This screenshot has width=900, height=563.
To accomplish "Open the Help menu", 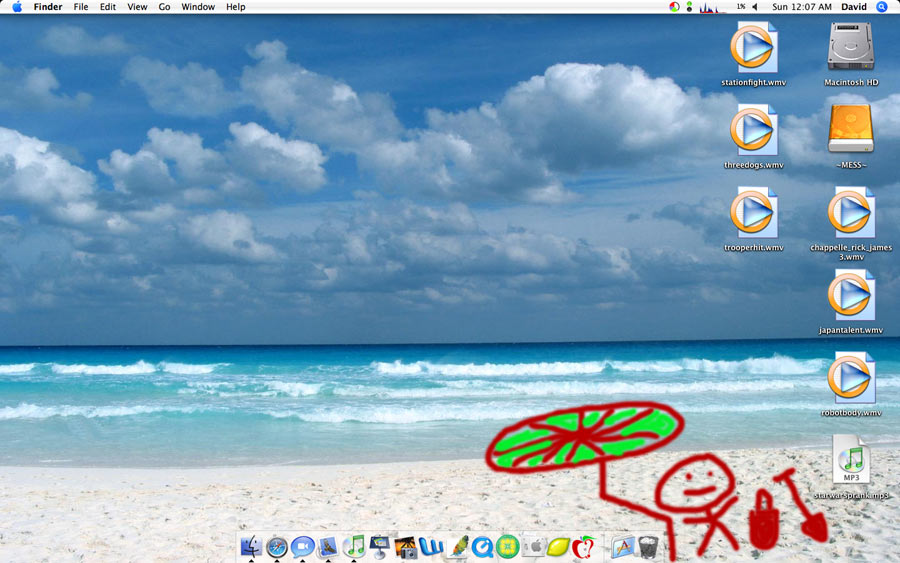I will click(x=236, y=7).
